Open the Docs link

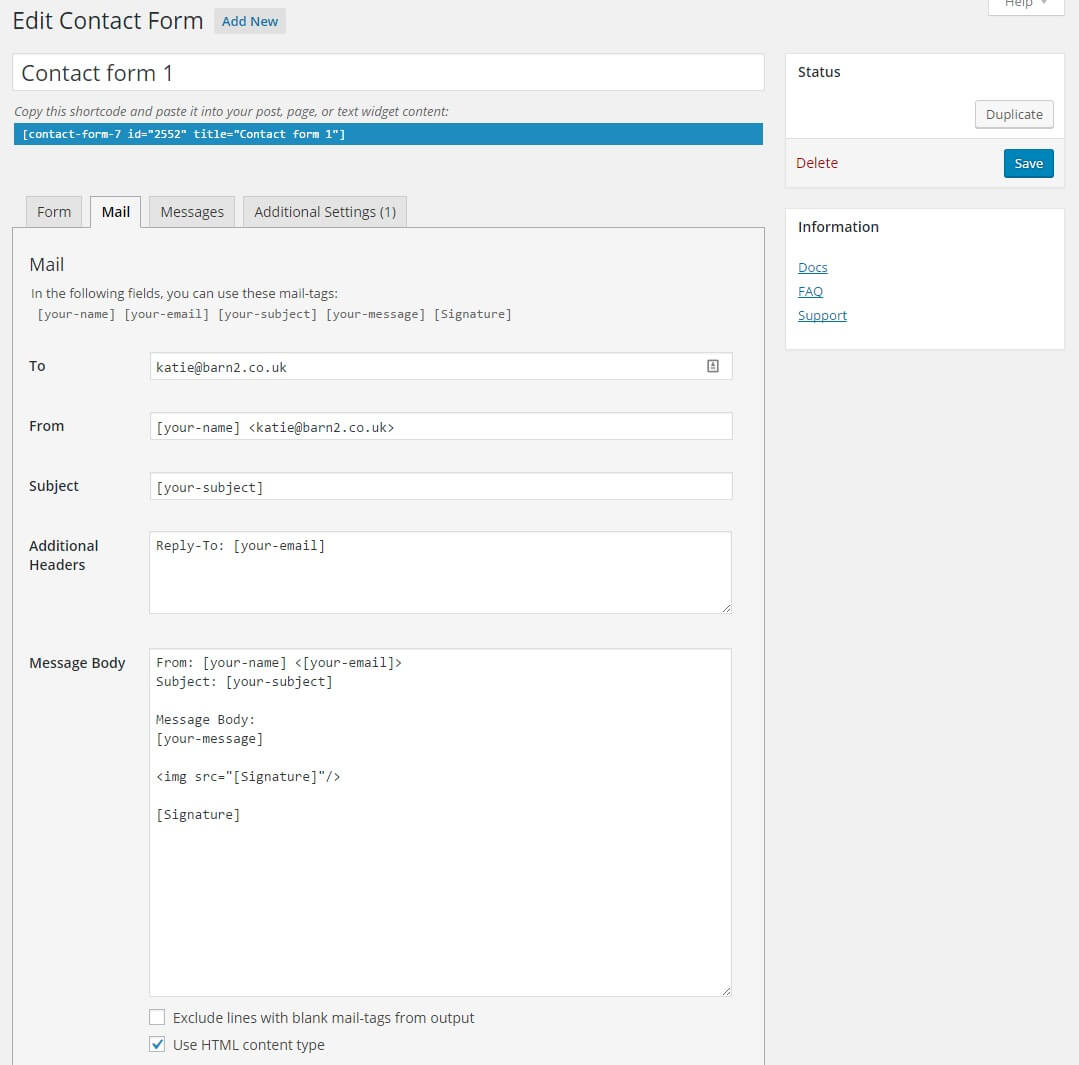pos(813,268)
